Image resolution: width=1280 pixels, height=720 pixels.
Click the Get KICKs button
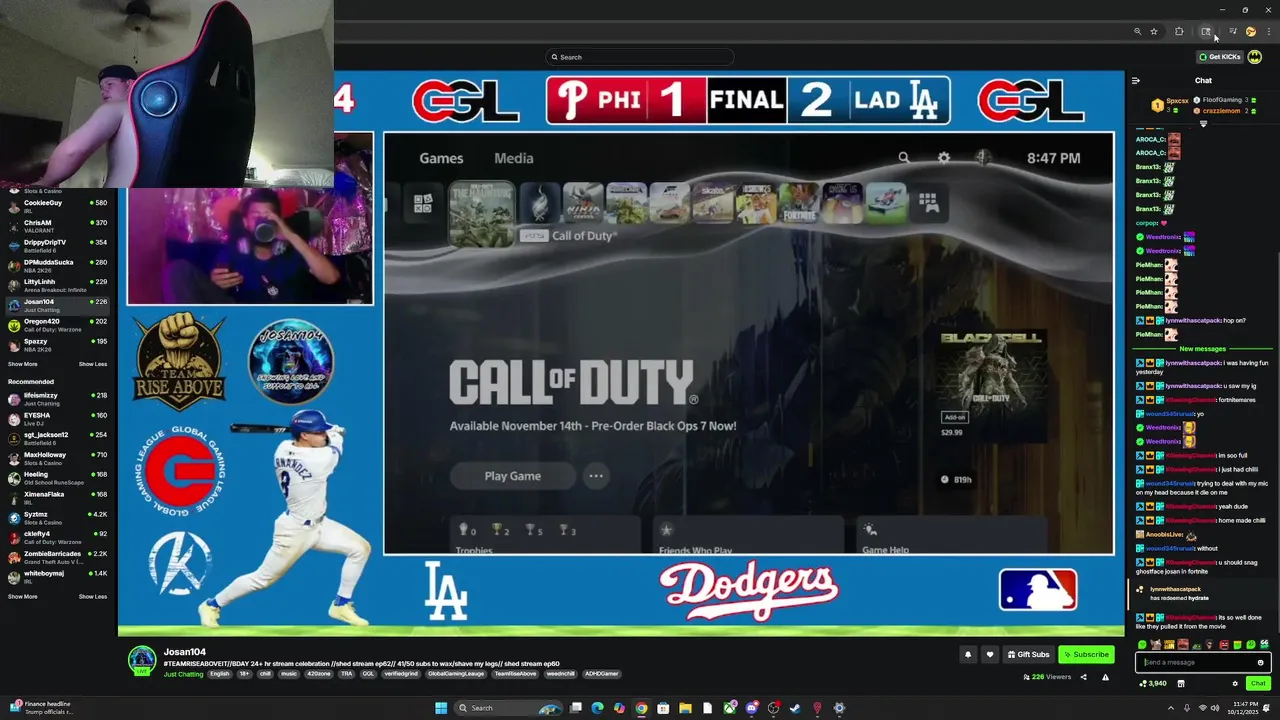pos(1220,57)
